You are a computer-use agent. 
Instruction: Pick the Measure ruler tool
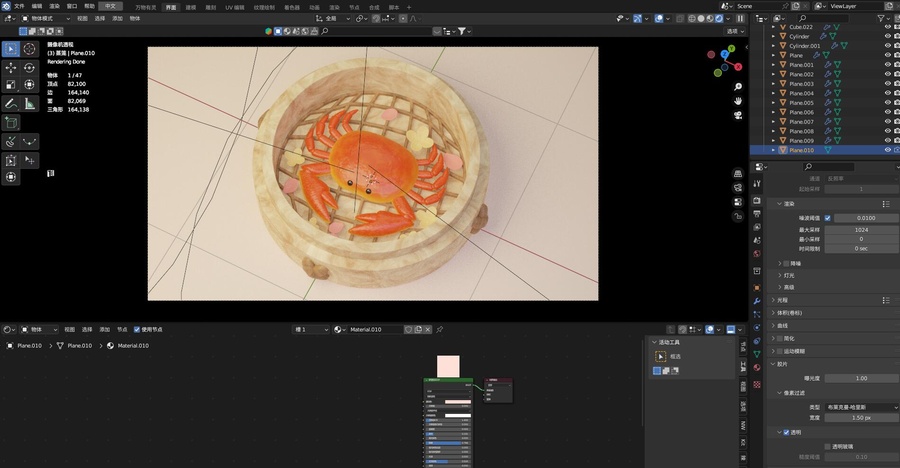tap(29, 104)
